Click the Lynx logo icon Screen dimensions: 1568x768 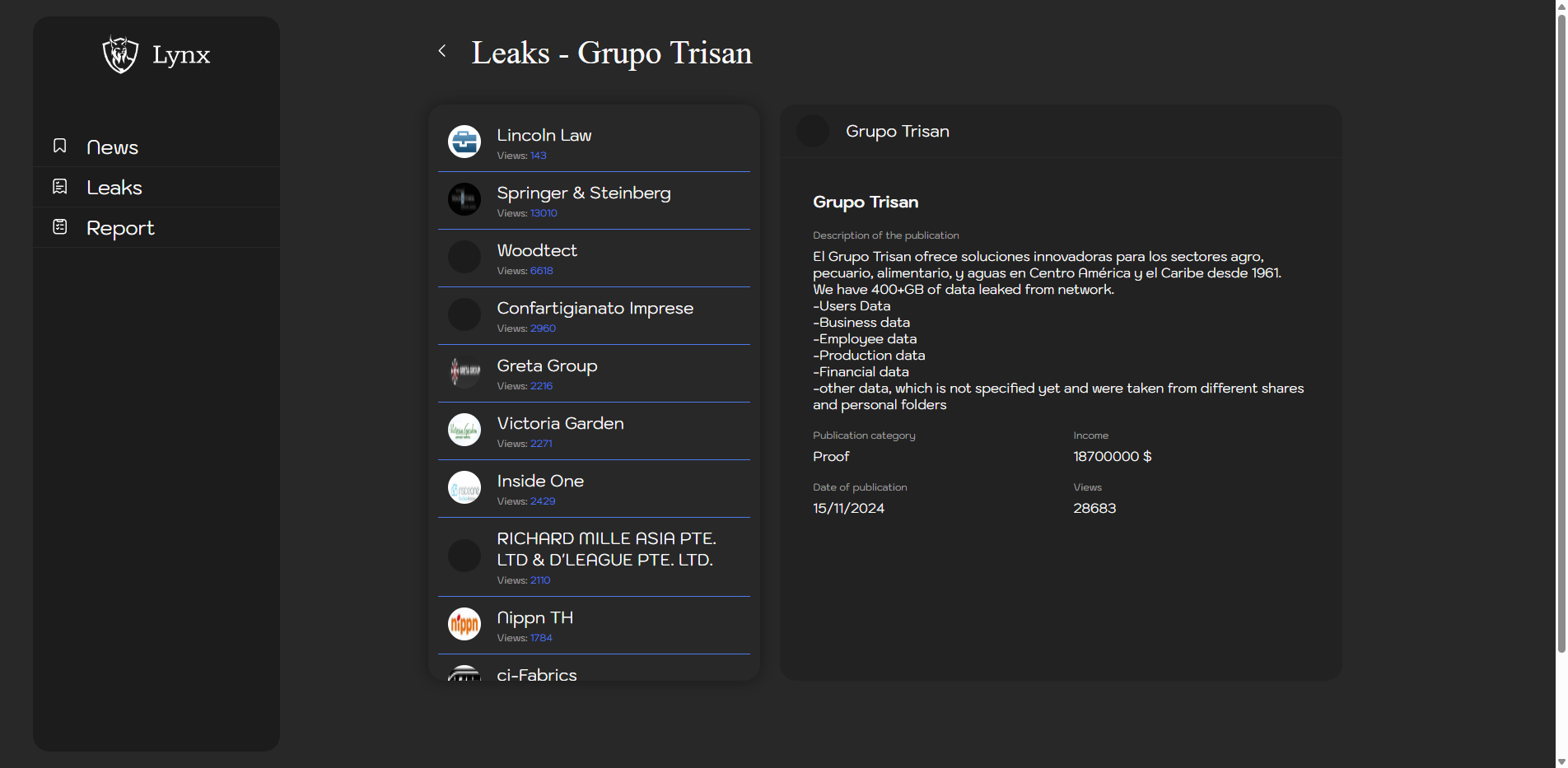click(120, 54)
